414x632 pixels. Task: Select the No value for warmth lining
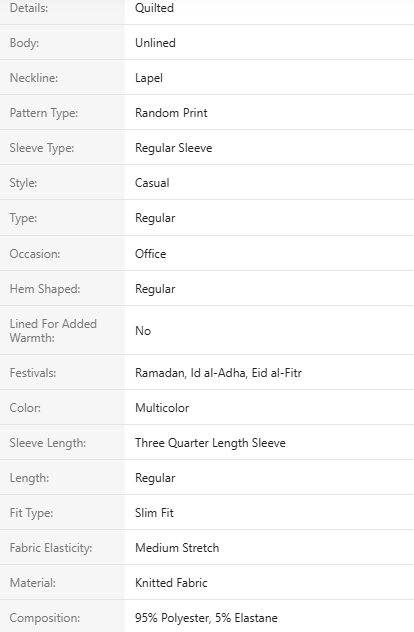[x=143, y=331]
